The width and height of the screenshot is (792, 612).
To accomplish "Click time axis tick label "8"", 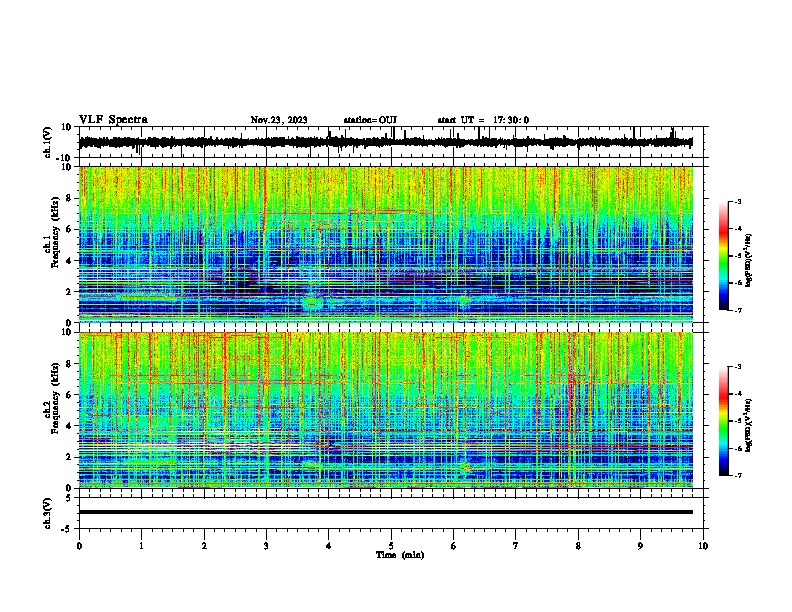I will [578, 546].
